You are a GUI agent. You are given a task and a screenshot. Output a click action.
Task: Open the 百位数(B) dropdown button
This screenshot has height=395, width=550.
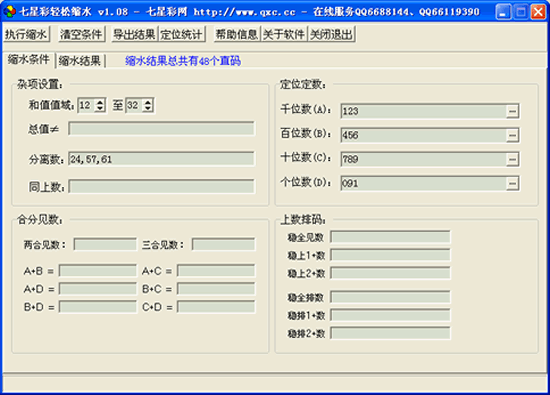tap(512, 135)
